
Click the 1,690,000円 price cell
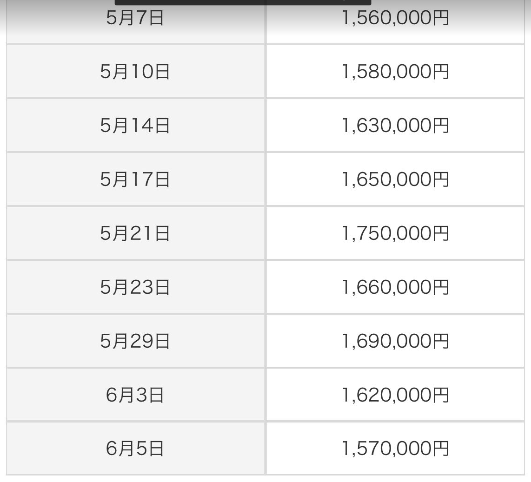395,341
